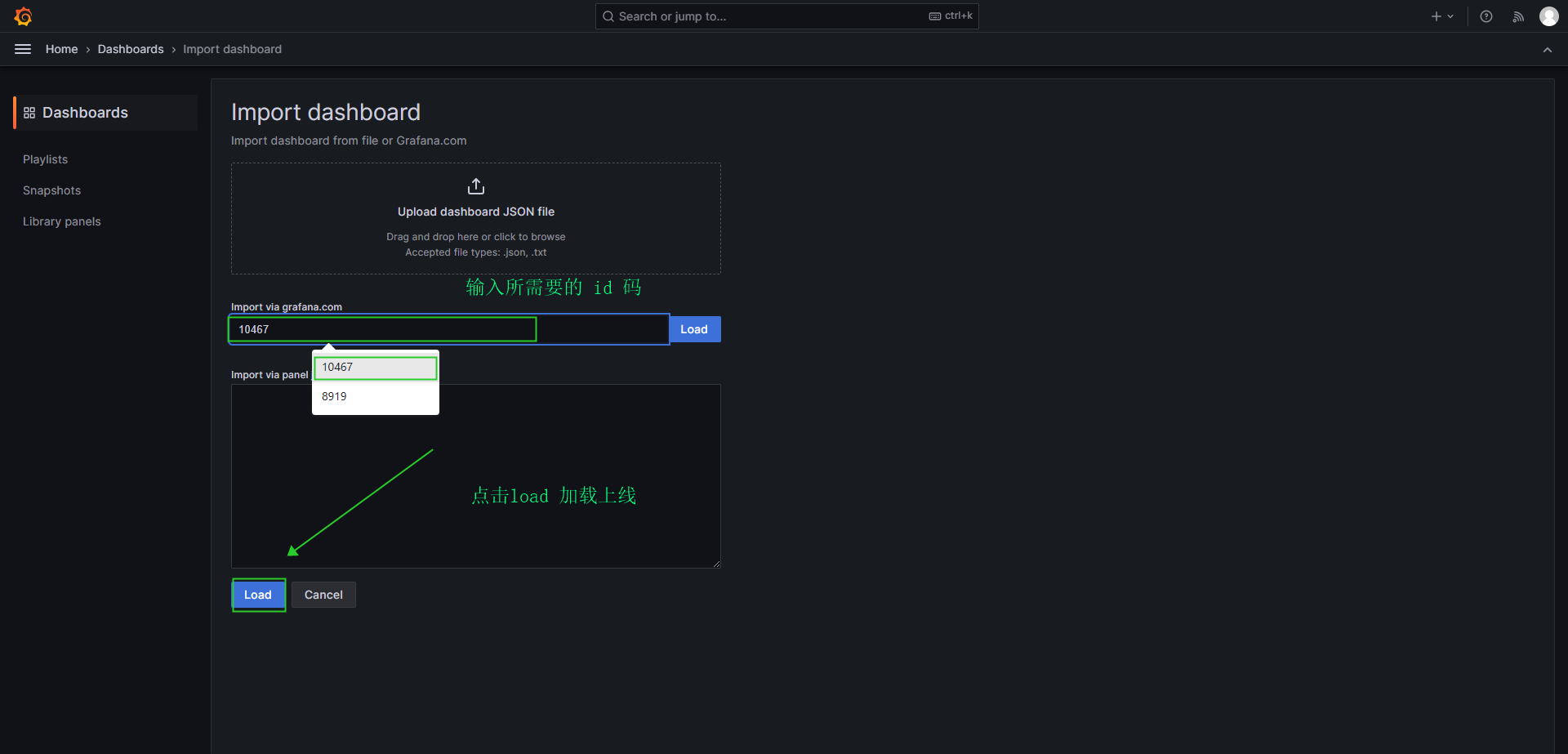Click the Home breadcrumb link
This screenshot has height=754, width=1568.
point(61,49)
